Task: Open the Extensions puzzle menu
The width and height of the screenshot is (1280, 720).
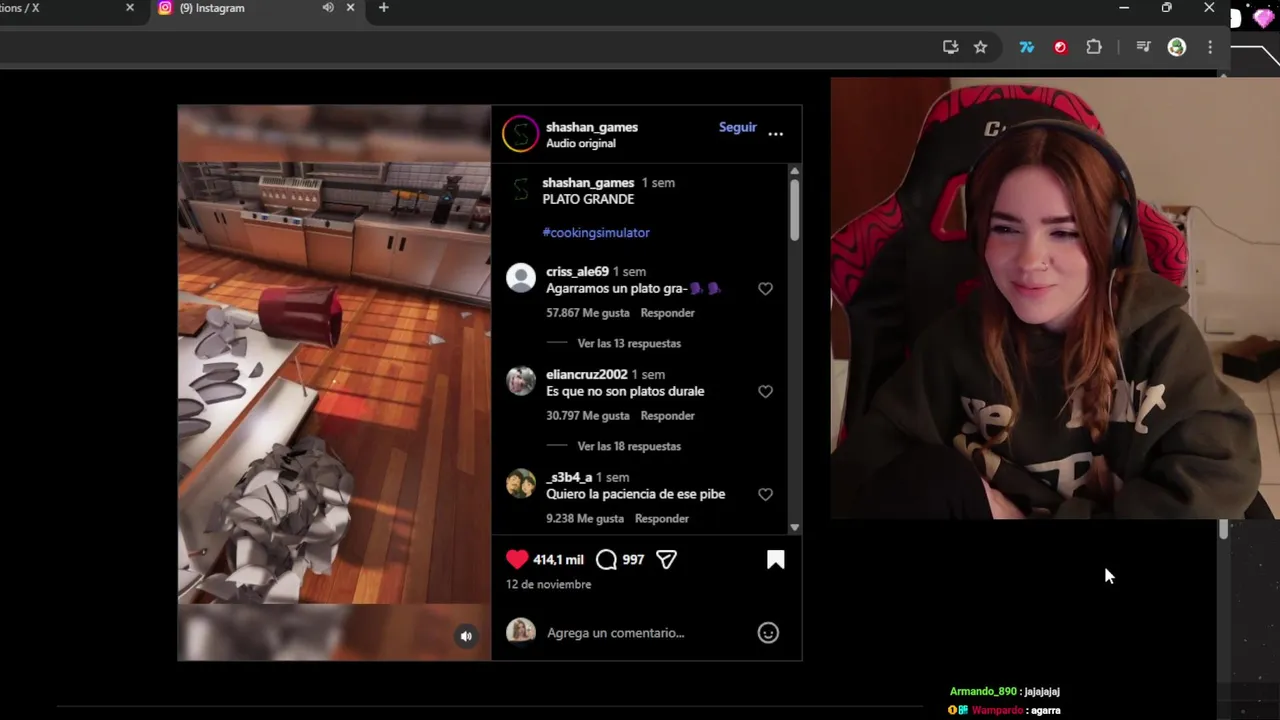Action: pyautogui.click(x=1094, y=47)
